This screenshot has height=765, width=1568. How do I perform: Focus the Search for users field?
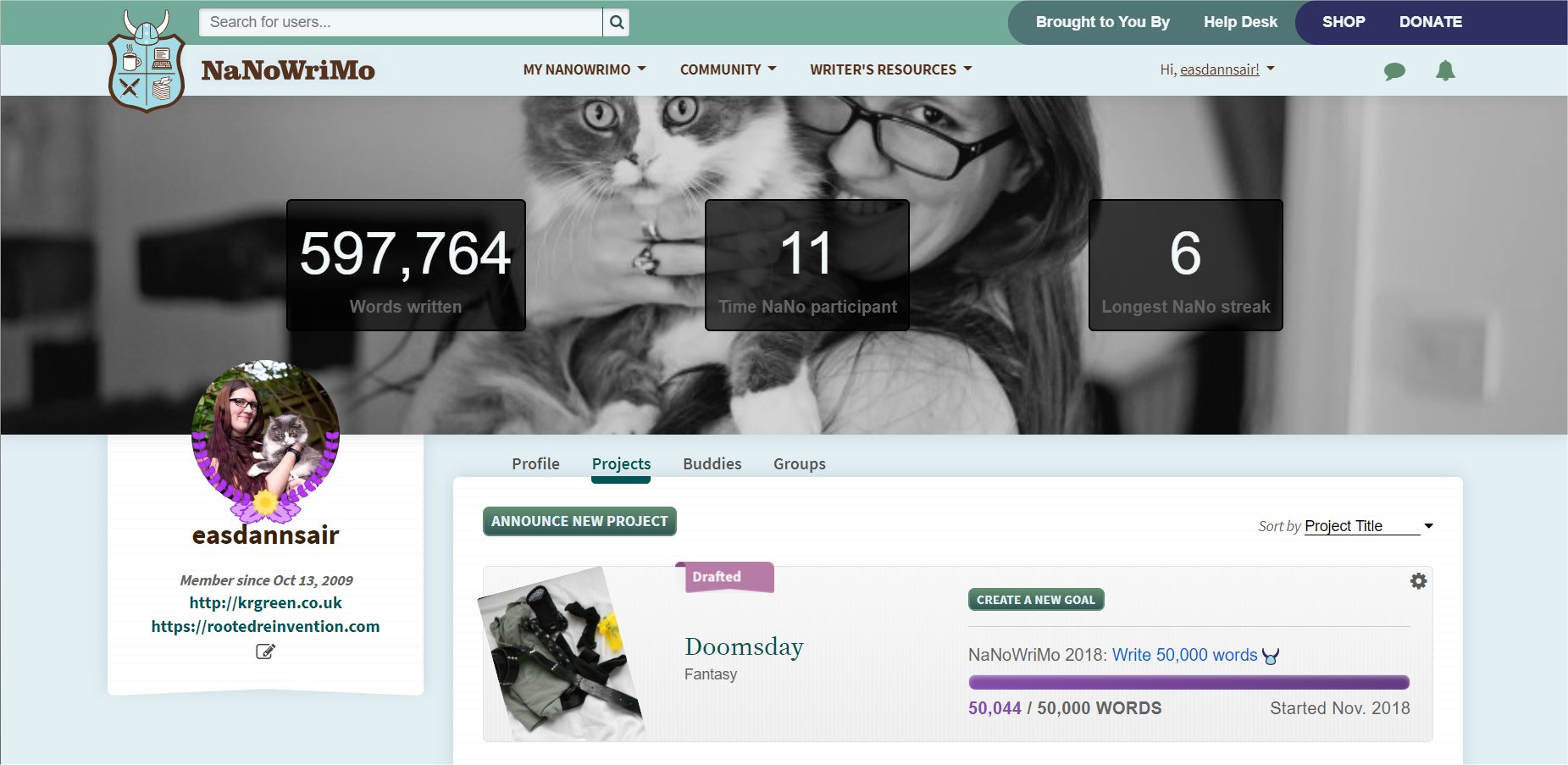[401, 22]
